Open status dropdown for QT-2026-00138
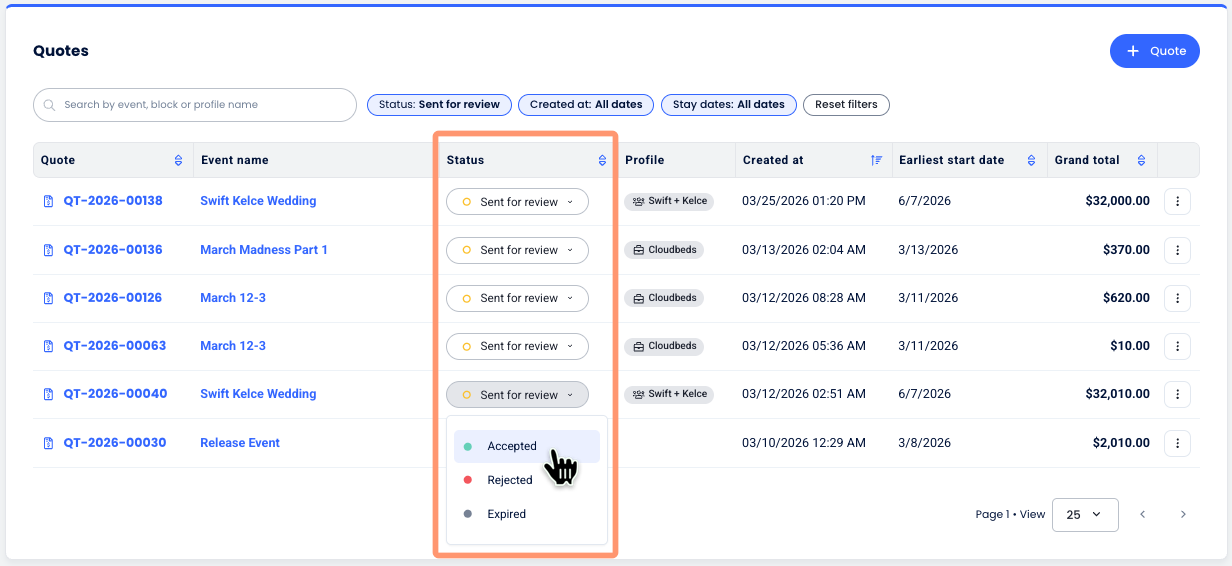The image size is (1232, 566). (517, 202)
